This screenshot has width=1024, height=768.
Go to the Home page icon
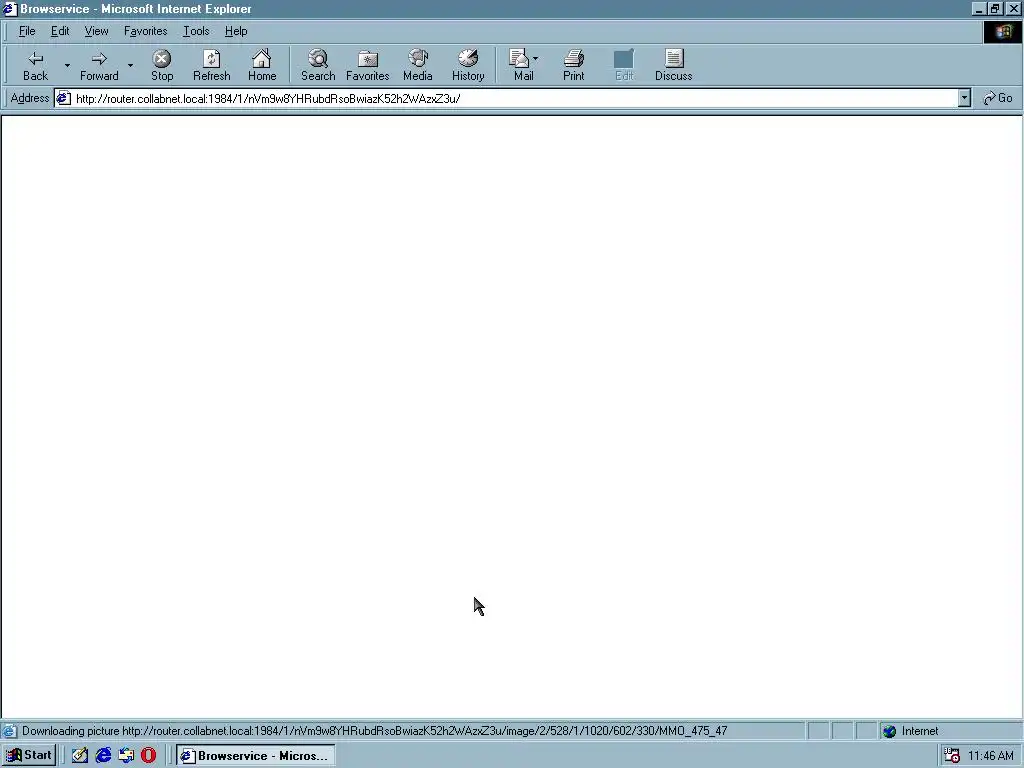tap(262, 65)
